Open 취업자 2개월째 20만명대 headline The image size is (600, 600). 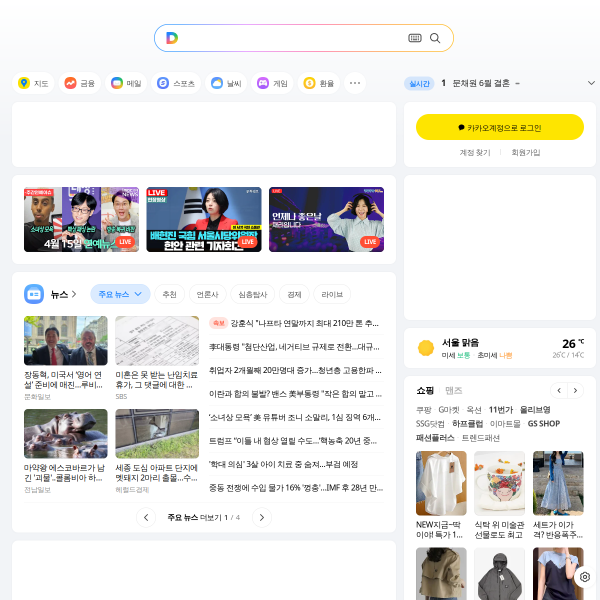pos(295,370)
